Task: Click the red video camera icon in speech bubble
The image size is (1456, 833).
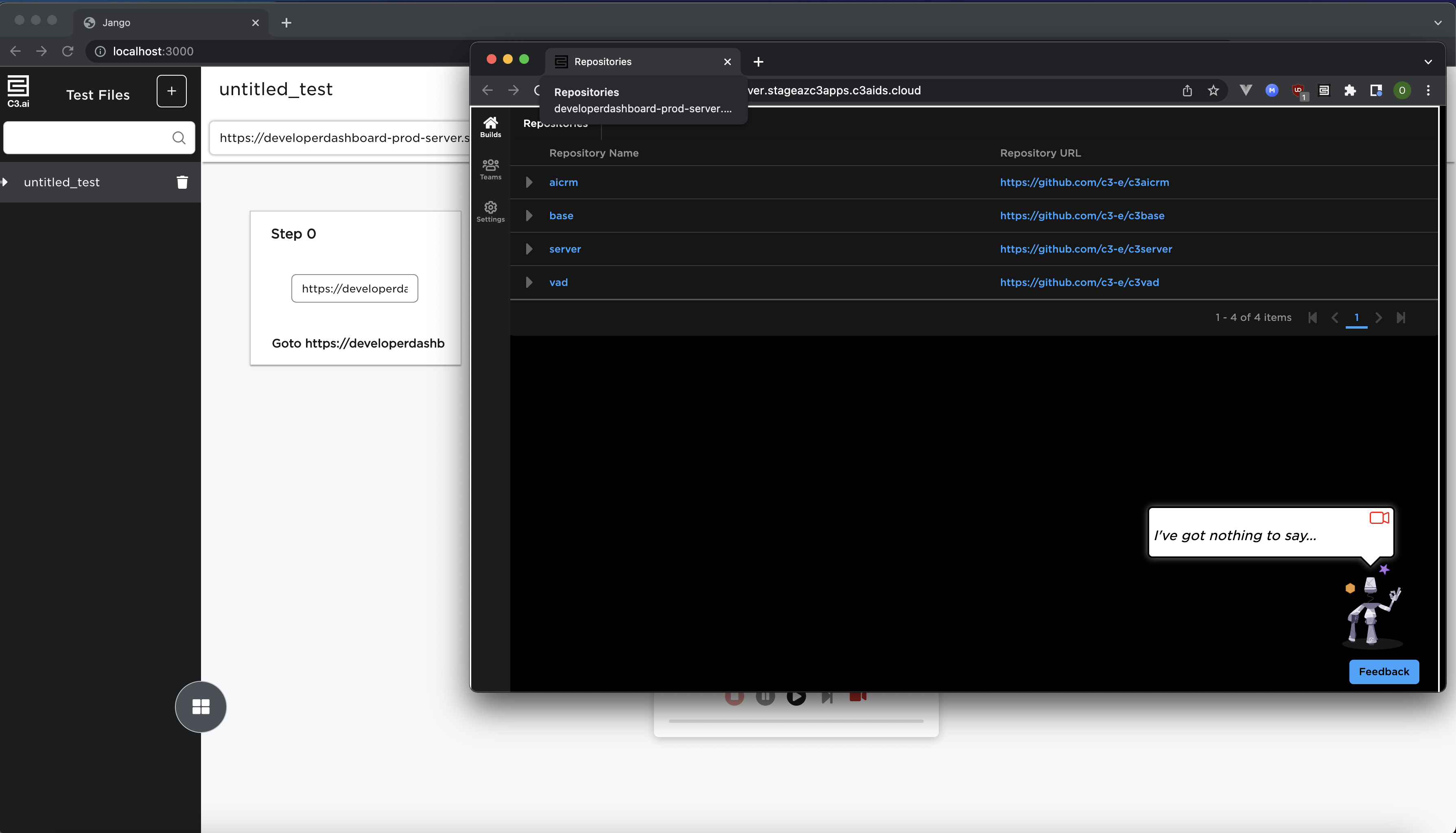Action: pos(1379,518)
